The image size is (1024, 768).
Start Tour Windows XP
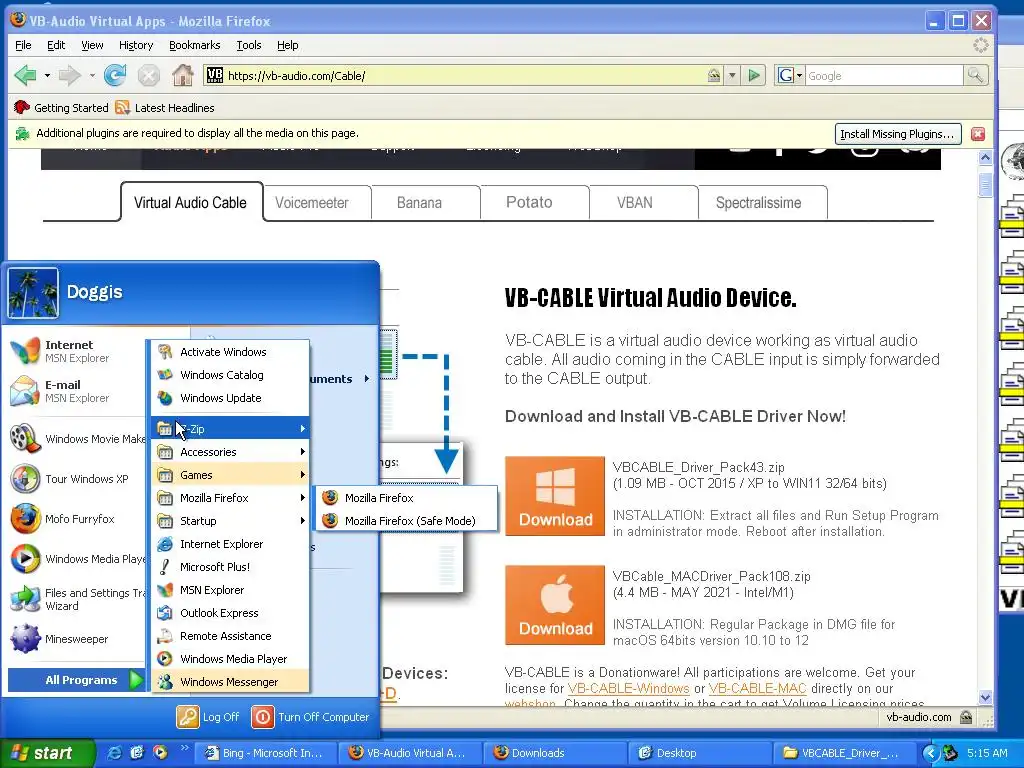[x=76, y=479]
